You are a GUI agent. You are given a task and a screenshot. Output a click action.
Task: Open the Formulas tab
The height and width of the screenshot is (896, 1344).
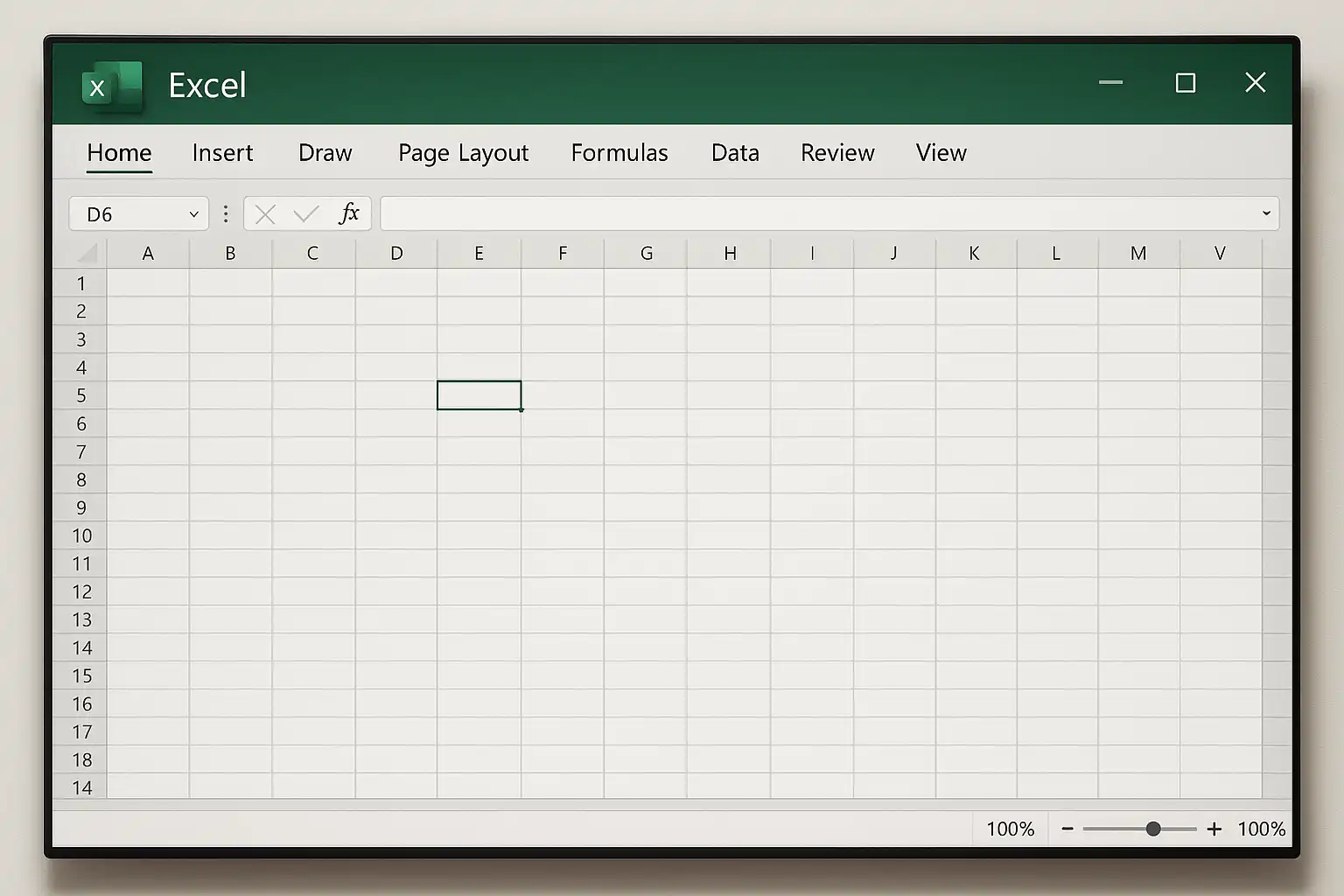(619, 153)
